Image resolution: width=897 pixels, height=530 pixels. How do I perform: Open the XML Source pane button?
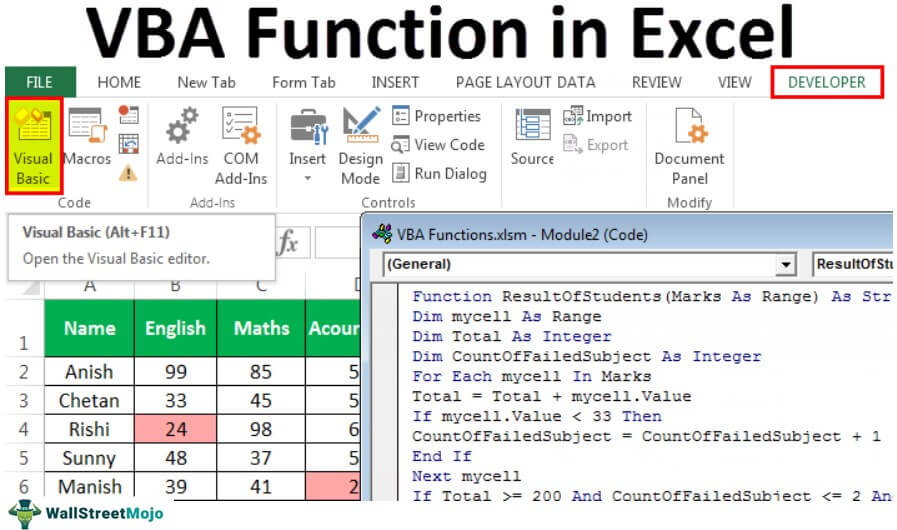(532, 137)
